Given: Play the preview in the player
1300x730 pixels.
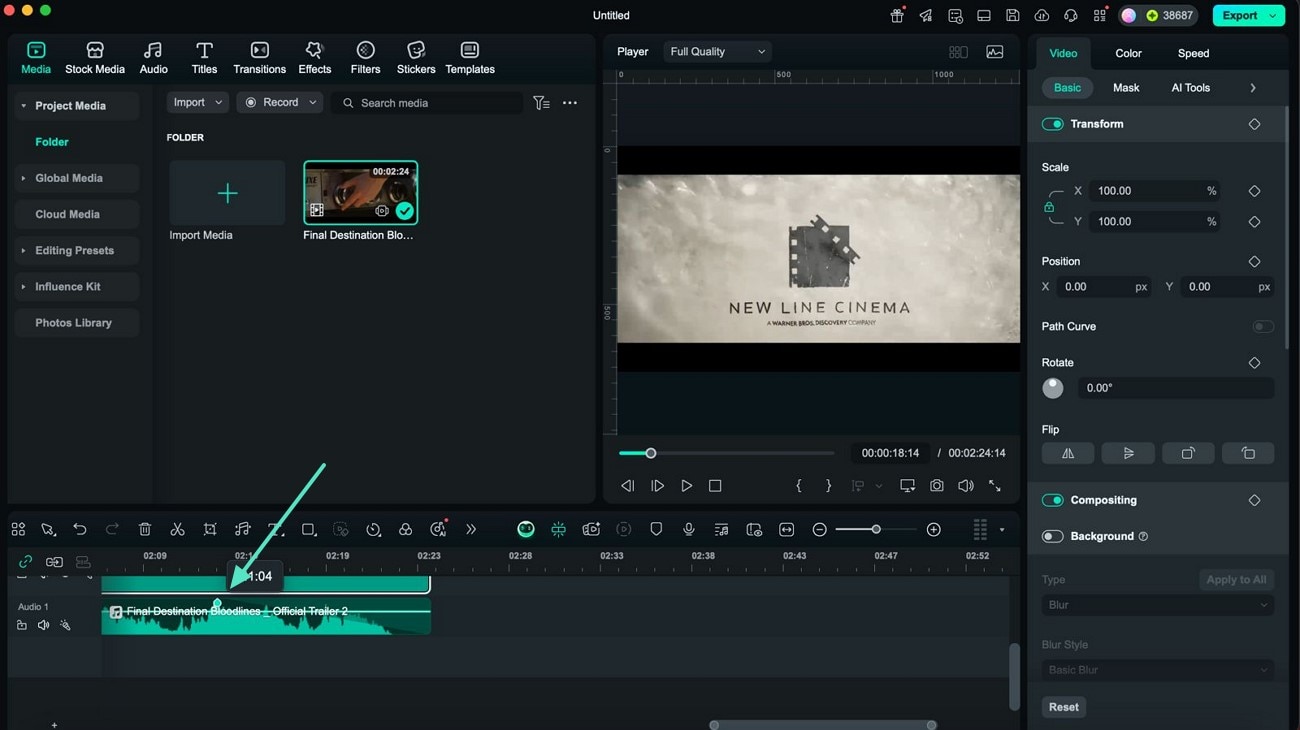Looking at the screenshot, I should click(686, 485).
